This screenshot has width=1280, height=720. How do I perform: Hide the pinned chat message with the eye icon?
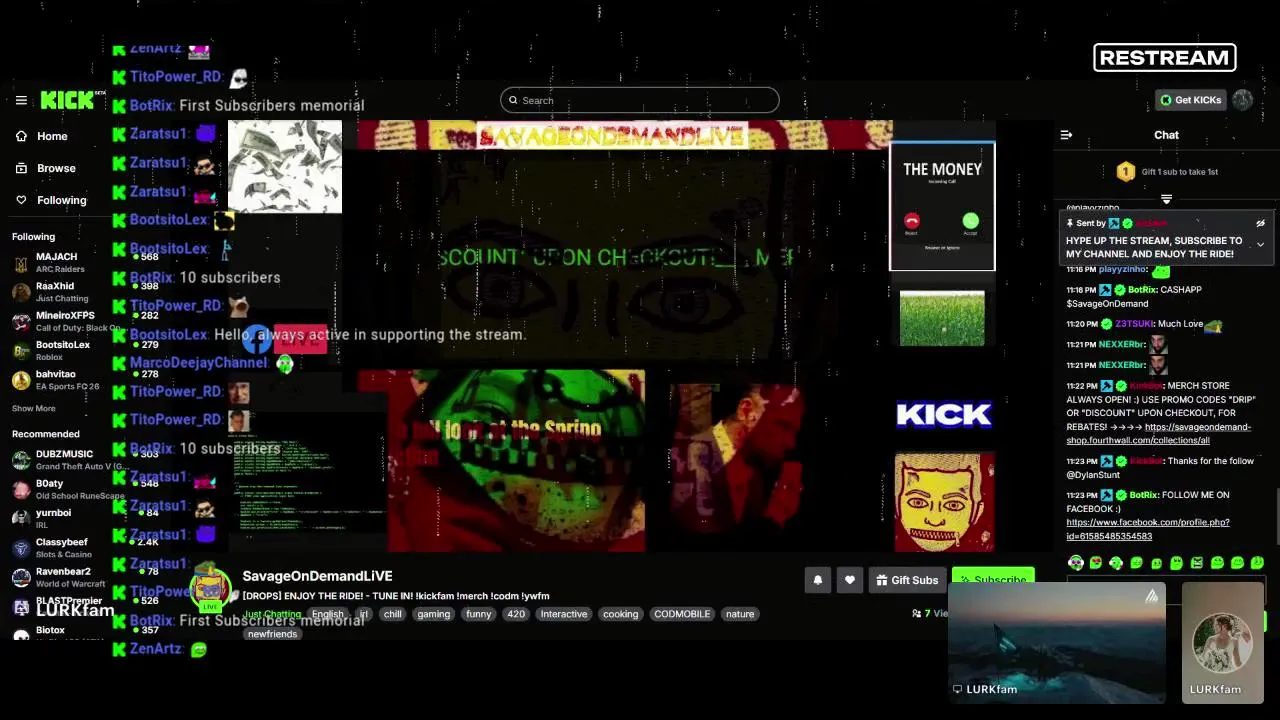pyautogui.click(x=1260, y=223)
